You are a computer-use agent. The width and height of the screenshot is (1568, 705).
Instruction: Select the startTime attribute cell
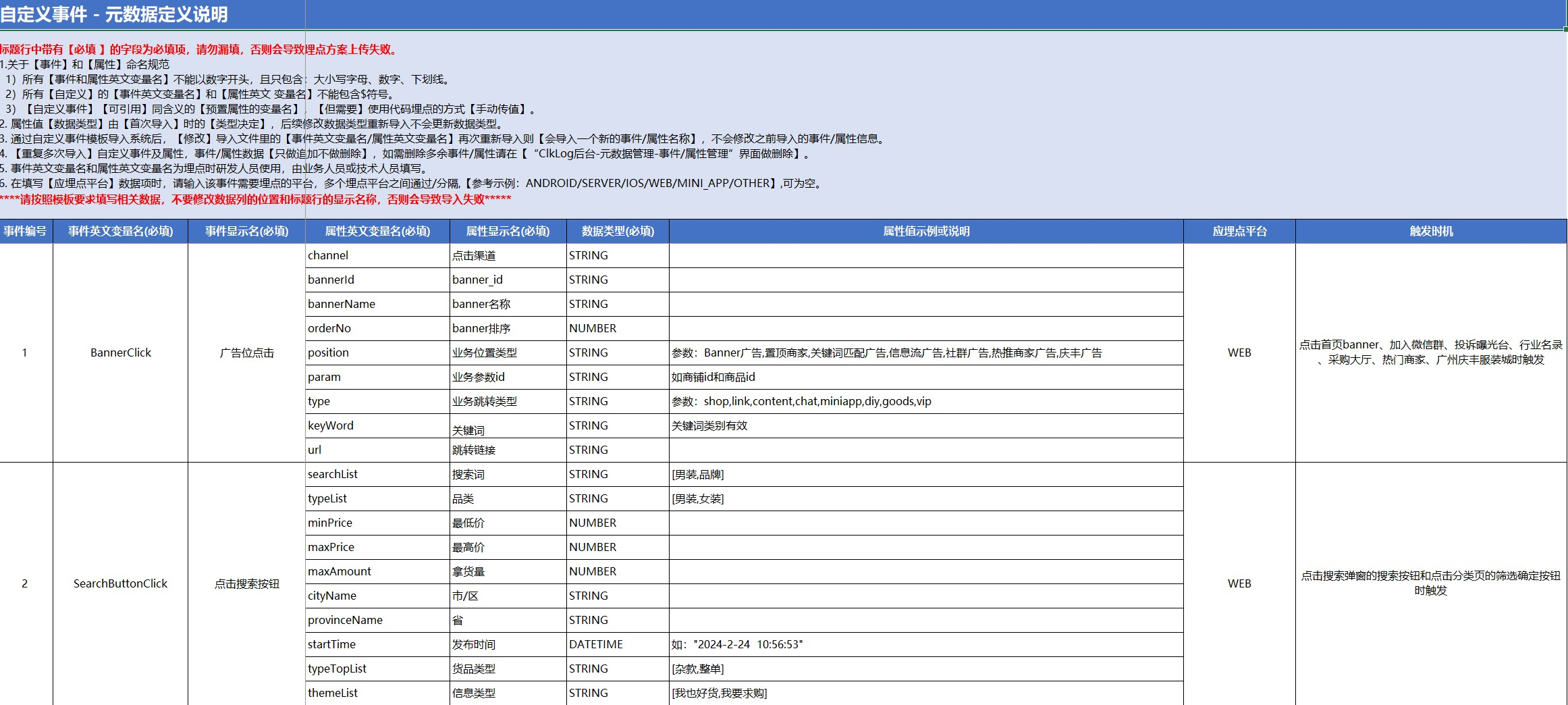click(377, 644)
